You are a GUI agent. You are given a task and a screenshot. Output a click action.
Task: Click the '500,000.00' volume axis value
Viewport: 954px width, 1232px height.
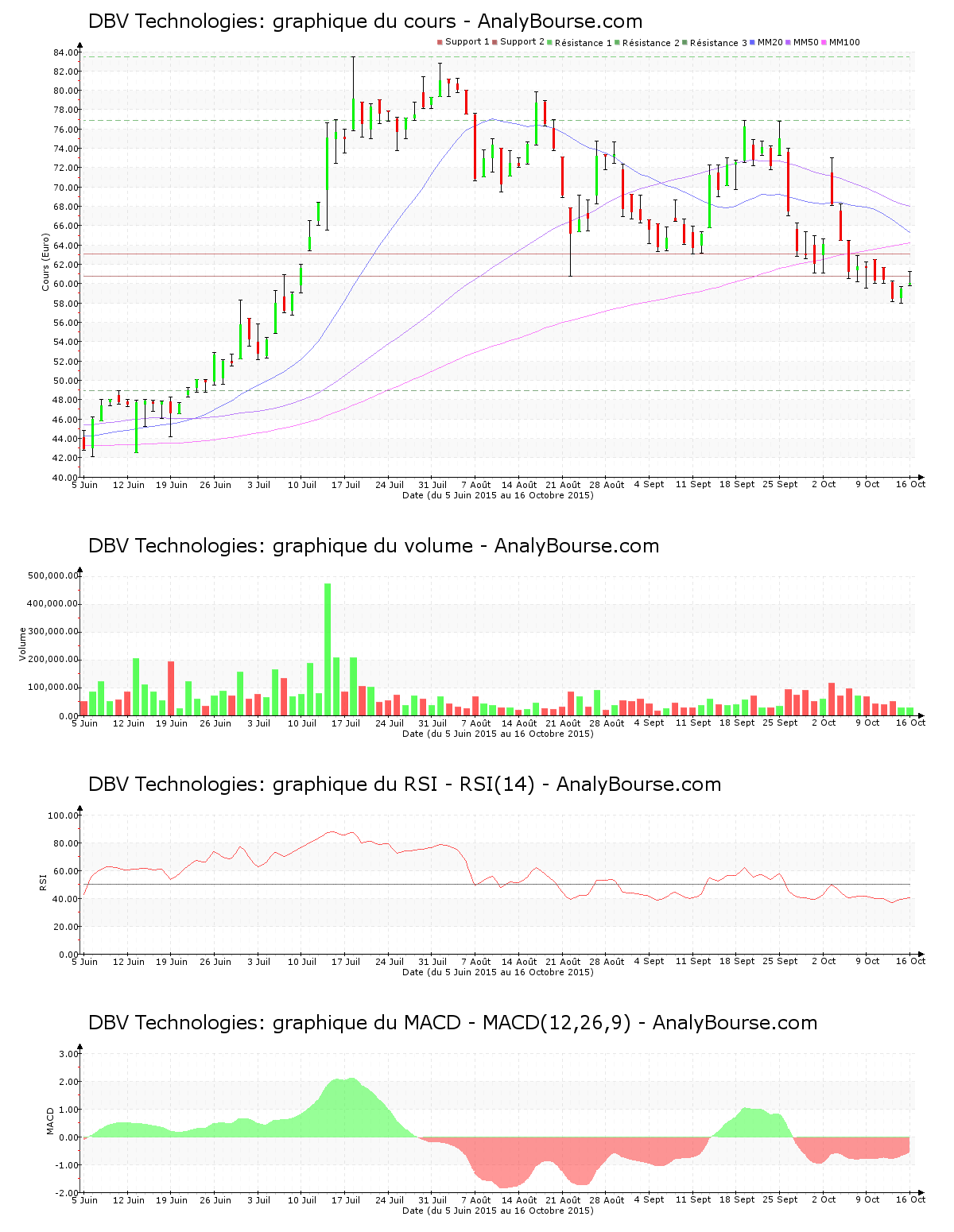[53, 575]
